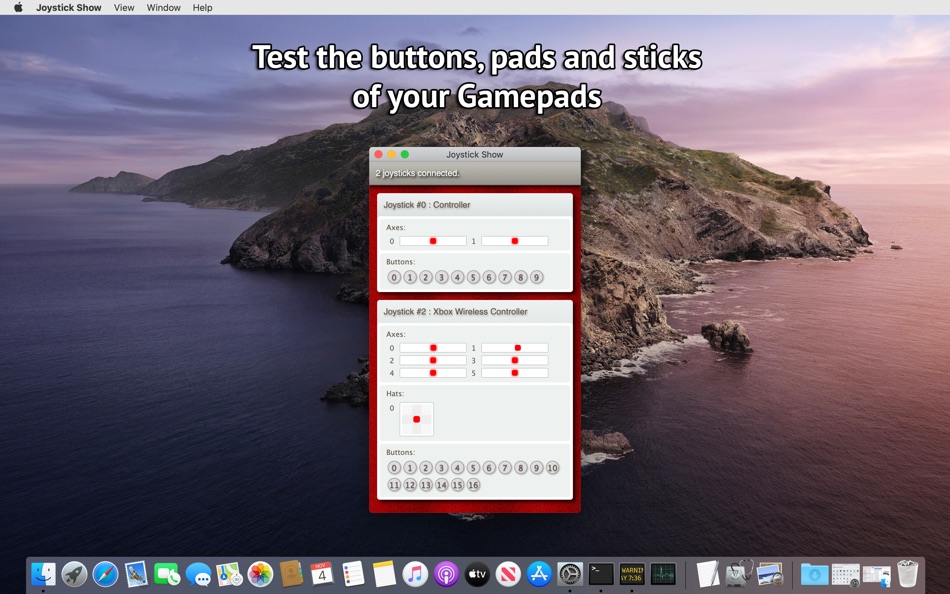
Task: Click button 11 indicator of Xbox Wireless Controller
Action: pyautogui.click(x=394, y=485)
